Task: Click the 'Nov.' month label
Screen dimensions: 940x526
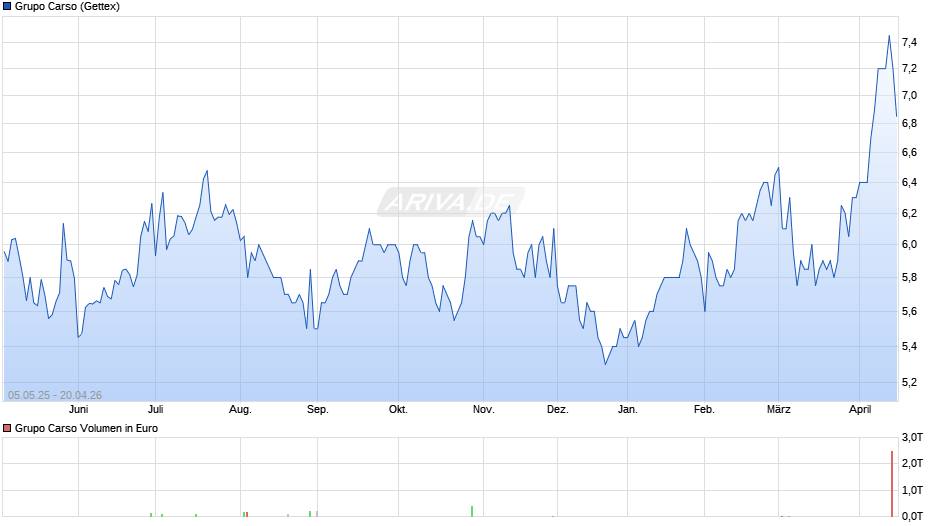Action: point(483,410)
